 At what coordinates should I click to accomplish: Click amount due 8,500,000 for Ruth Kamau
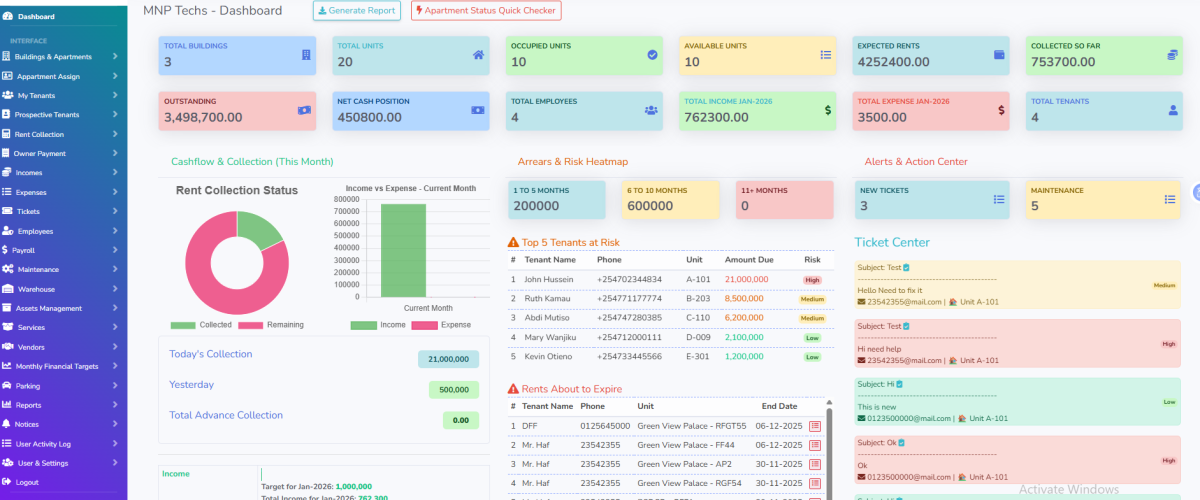click(745, 298)
